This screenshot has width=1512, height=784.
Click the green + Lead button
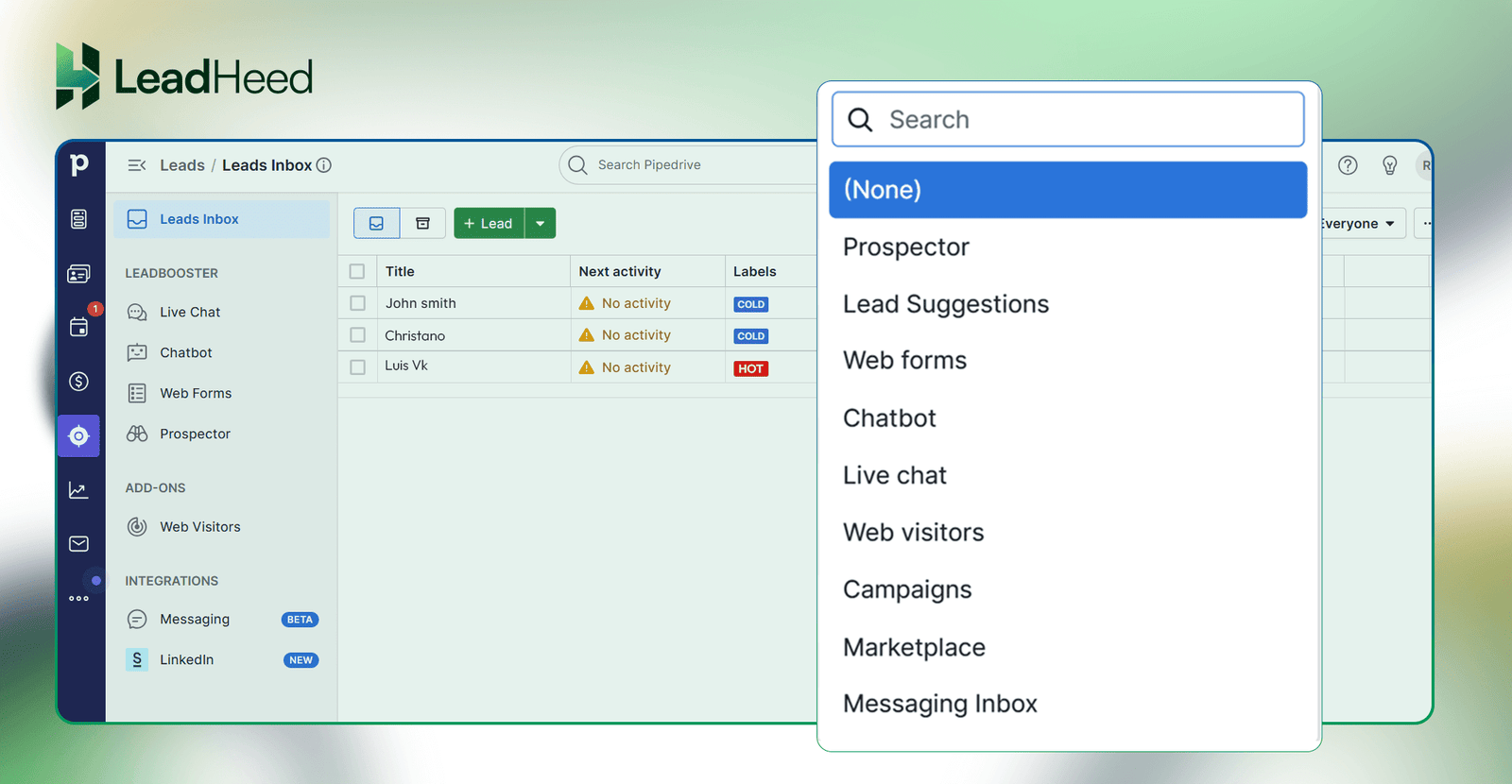489,223
